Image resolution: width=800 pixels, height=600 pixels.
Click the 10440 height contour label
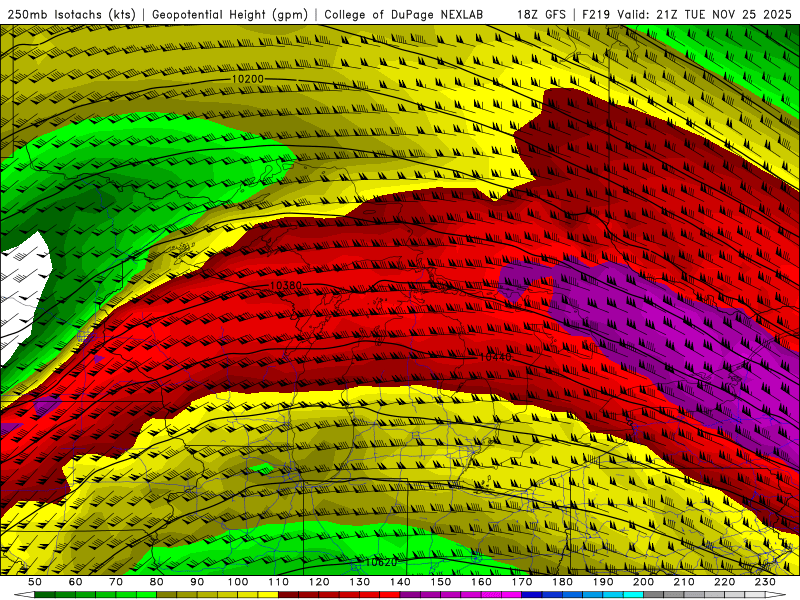(495, 357)
